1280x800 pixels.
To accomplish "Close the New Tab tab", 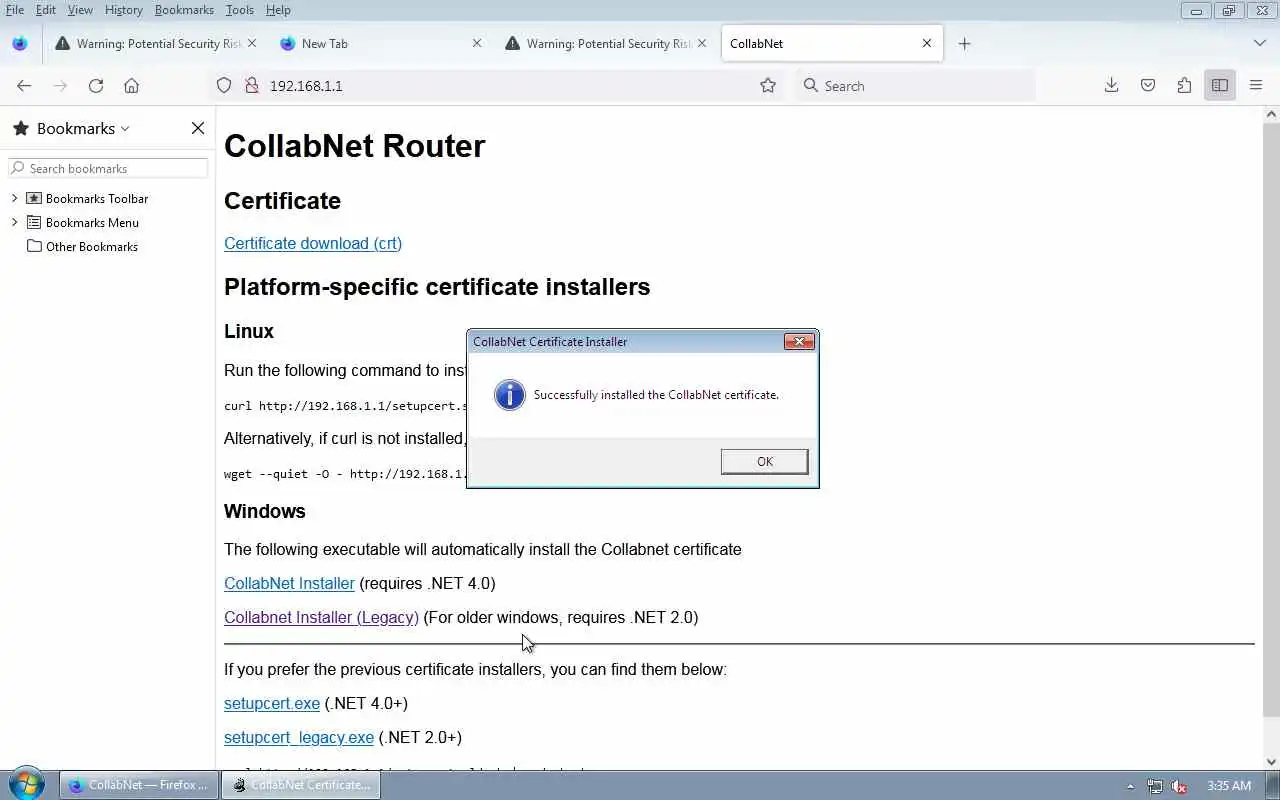I will click(x=476, y=43).
